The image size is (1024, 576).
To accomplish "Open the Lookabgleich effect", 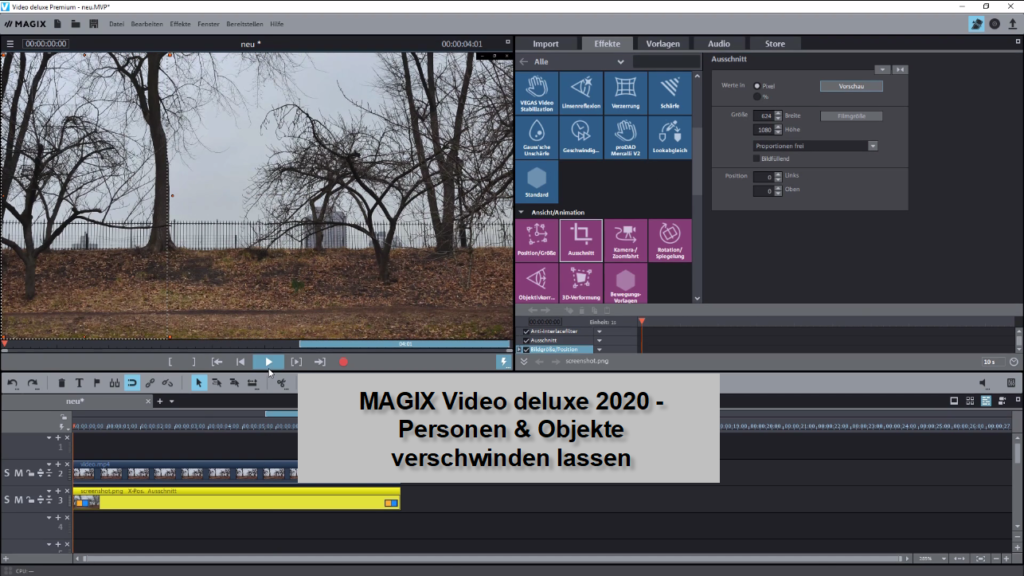I will pos(670,137).
